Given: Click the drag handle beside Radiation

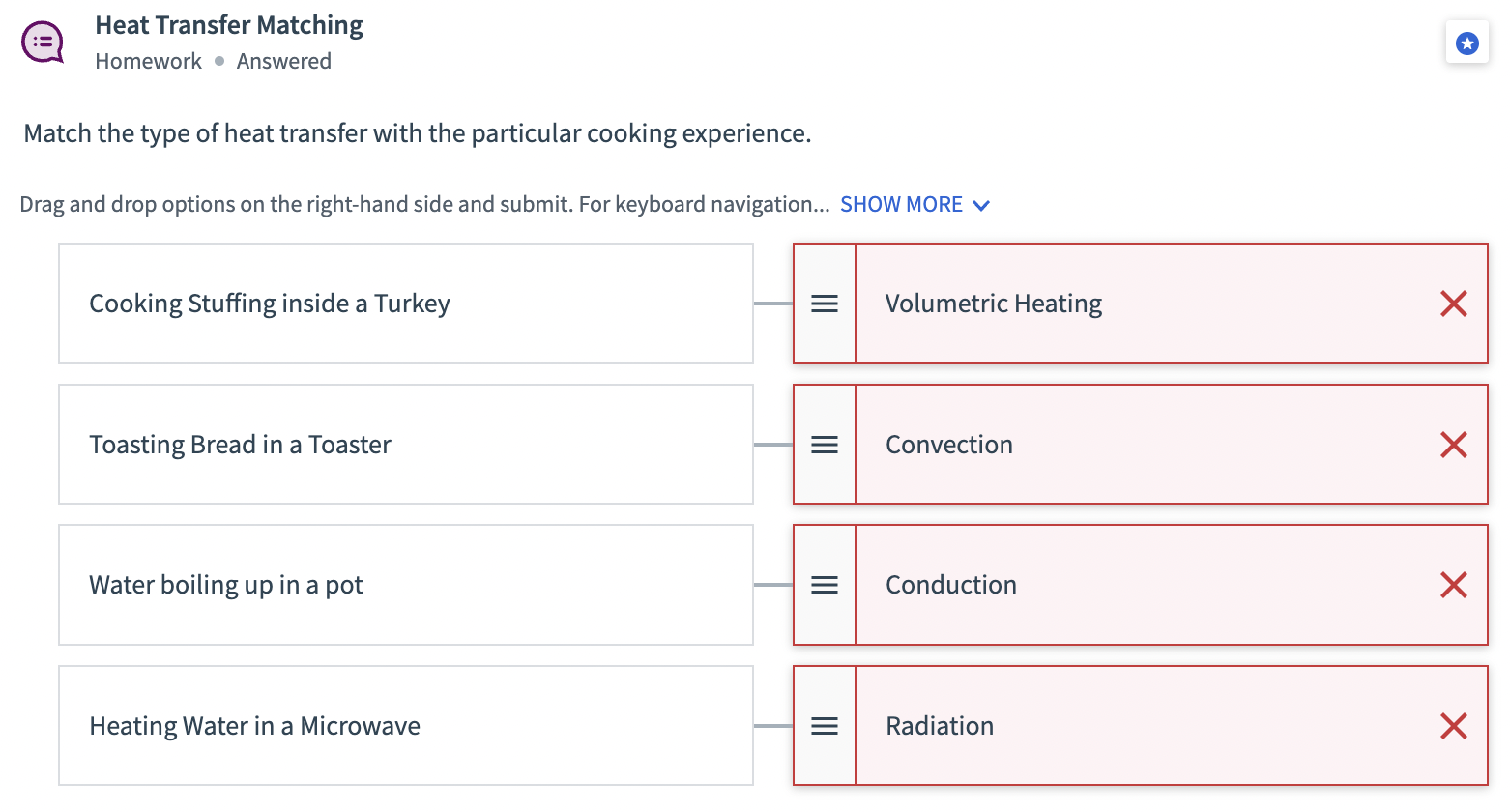Looking at the screenshot, I should (x=824, y=726).
